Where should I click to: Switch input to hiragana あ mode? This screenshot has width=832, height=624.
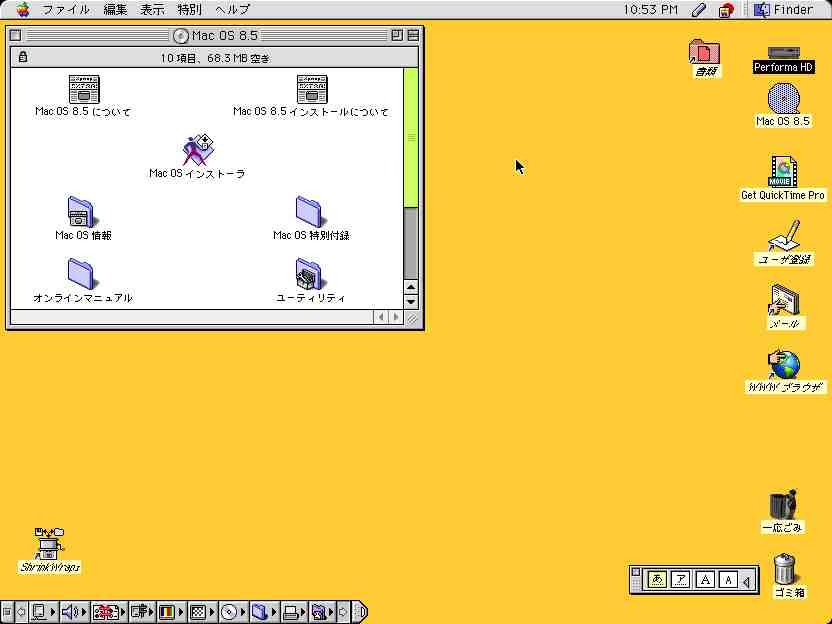tap(657, 579)
